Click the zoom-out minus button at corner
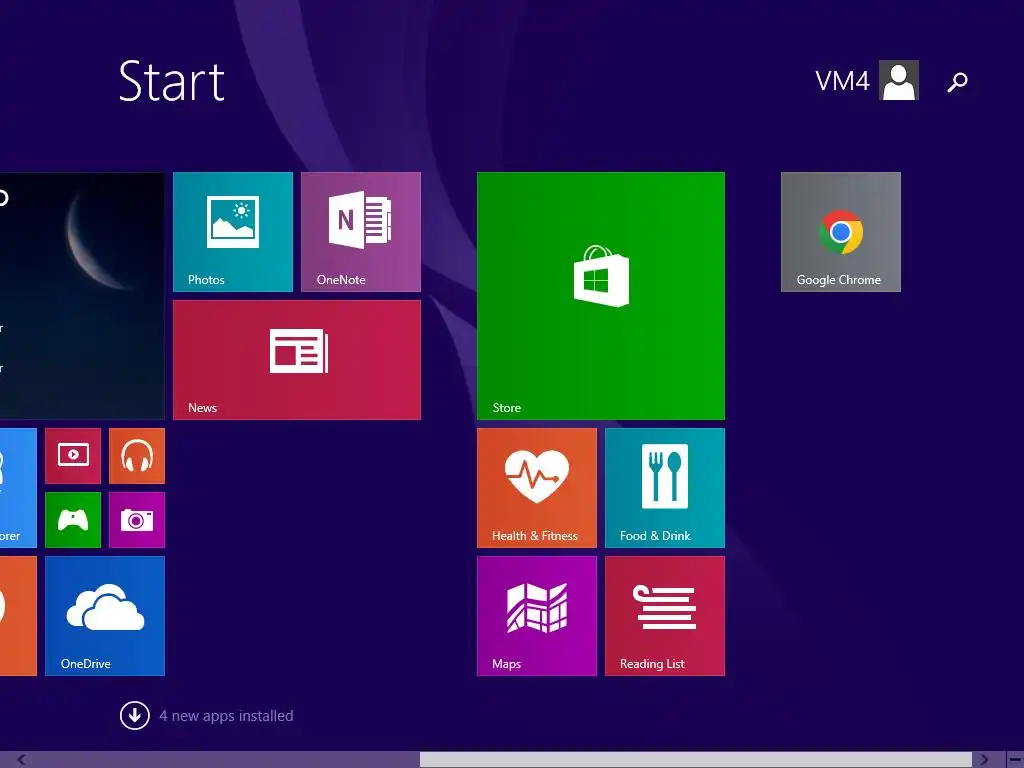The height and width of the screenshot is (768, 1024). coord(1014,760)
